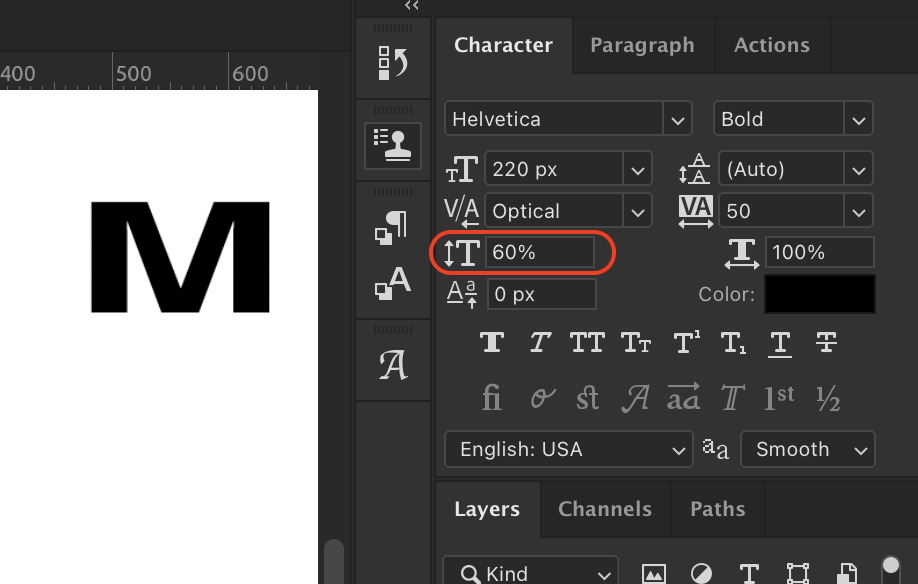The height and width of the screenshot is (584, 918).
Task: Toggle Titling Alternates button
Action: click(x=732, y=399)
